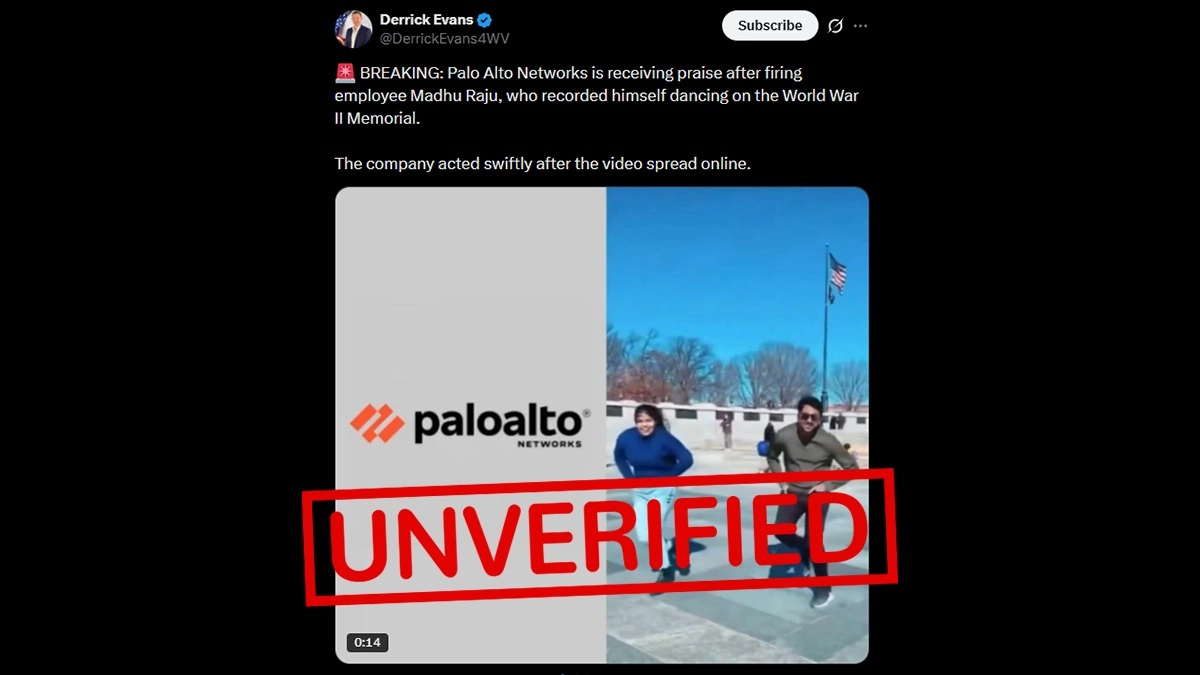
Task: Open the @DerrickEvans4WV handle link
Action: click(x=444, y=38)
